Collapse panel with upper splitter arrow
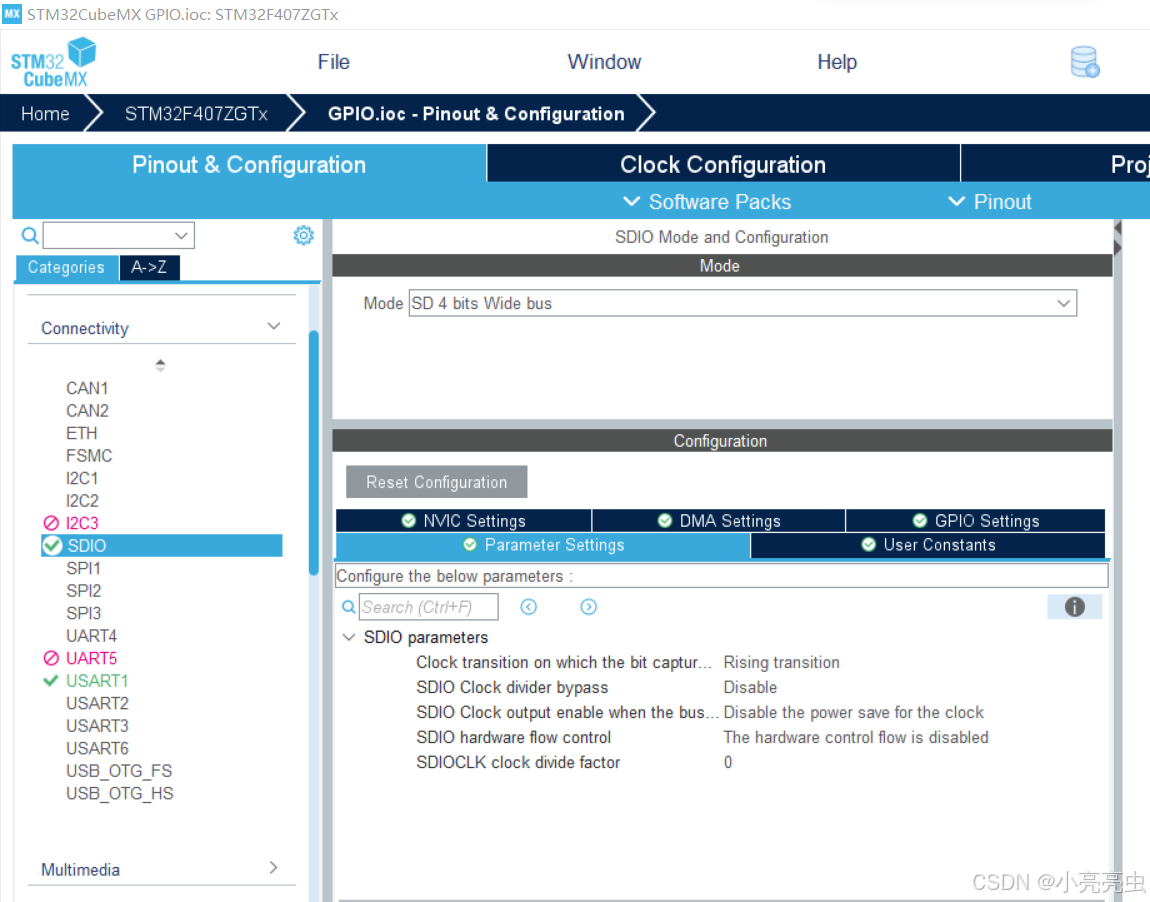1150x902 pixels. click(x=1117, y=229)
